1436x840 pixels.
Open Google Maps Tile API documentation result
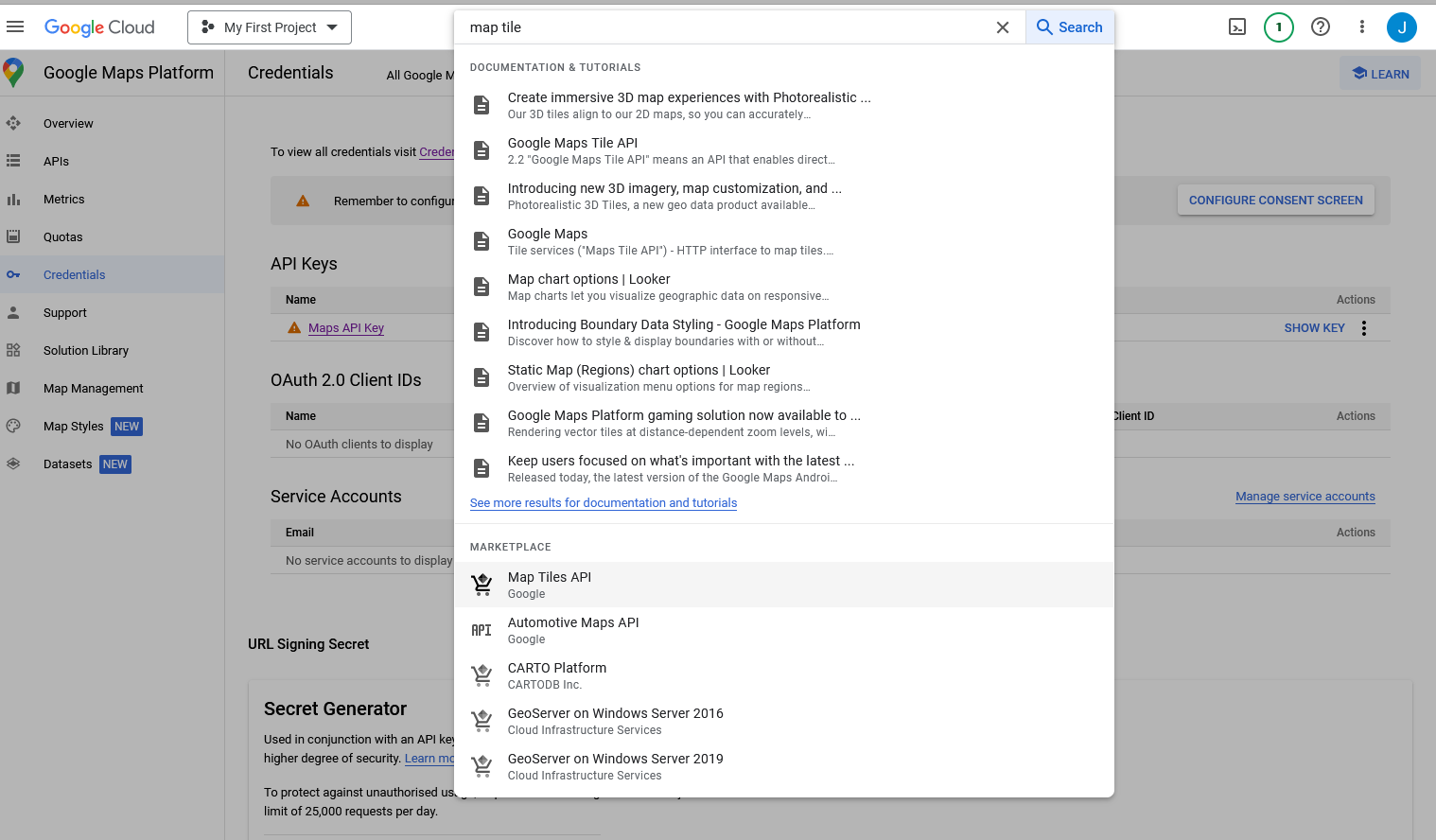784,150
